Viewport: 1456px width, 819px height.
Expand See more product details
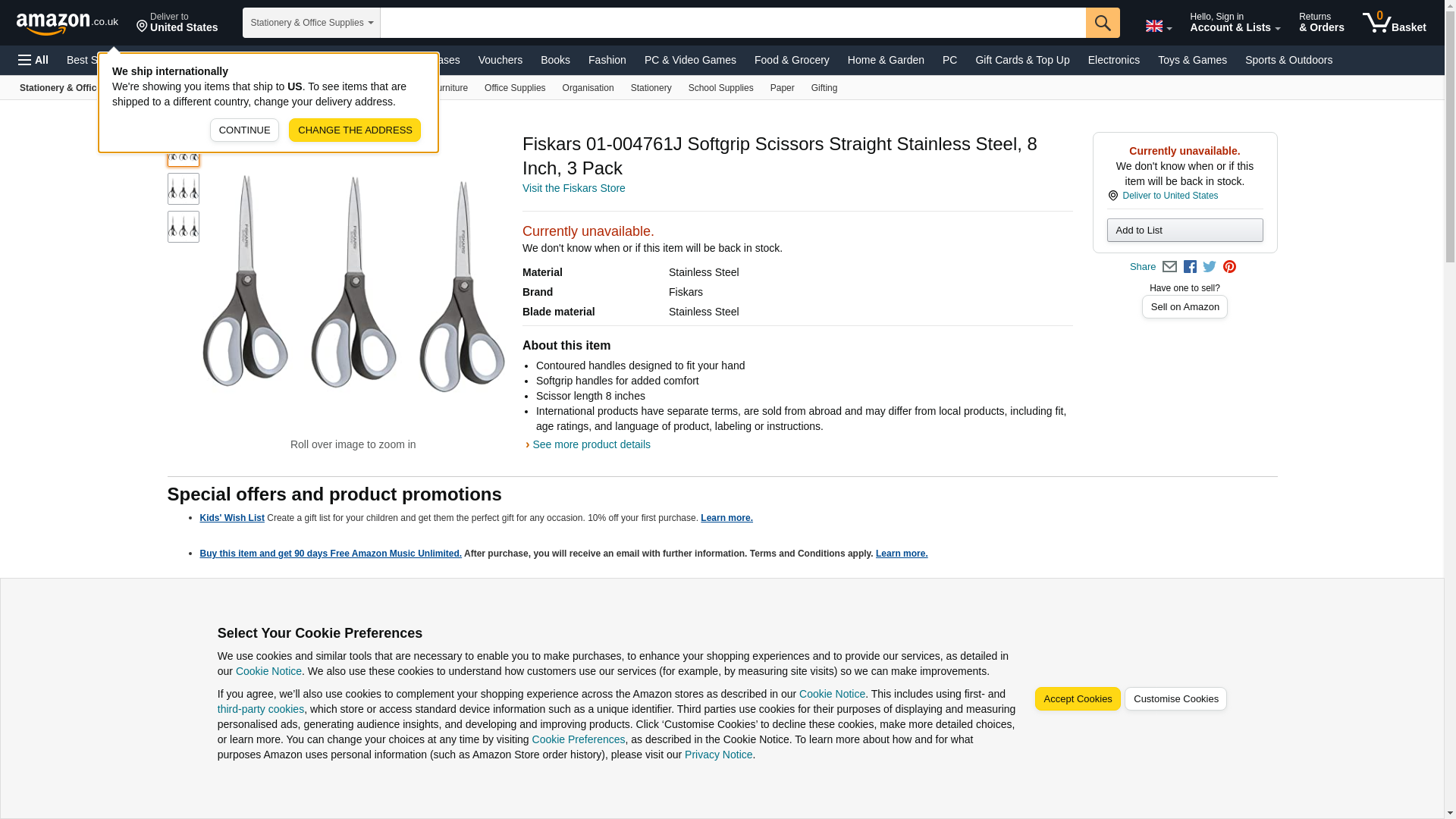tap(591, 444)
